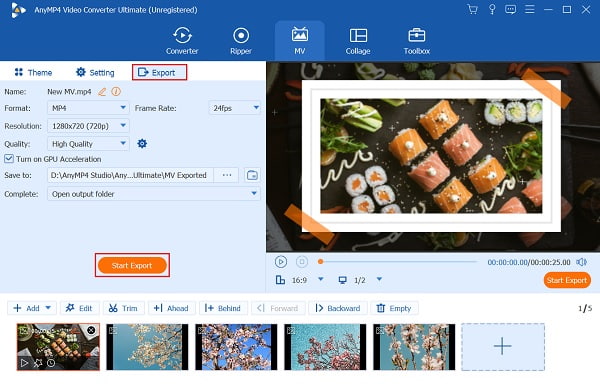The height and width of the screenshot is (388, 600).
Task: Stop the preview playback
Action: (302, 262)
